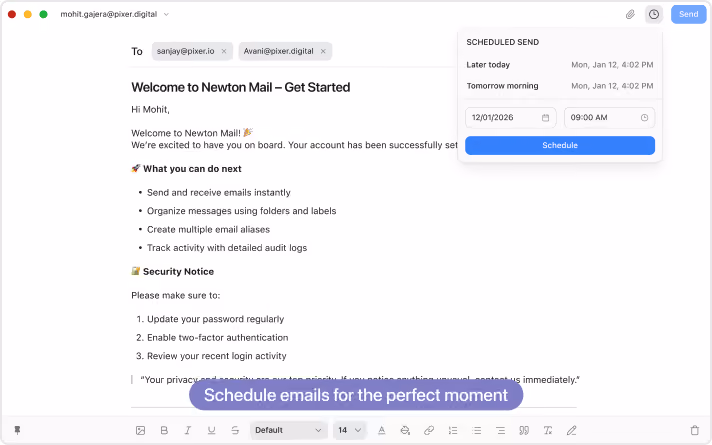Image resolution: width=712 pixels, height=445 pixels.
Task: Apply block quote formatting
Action: 524,430
